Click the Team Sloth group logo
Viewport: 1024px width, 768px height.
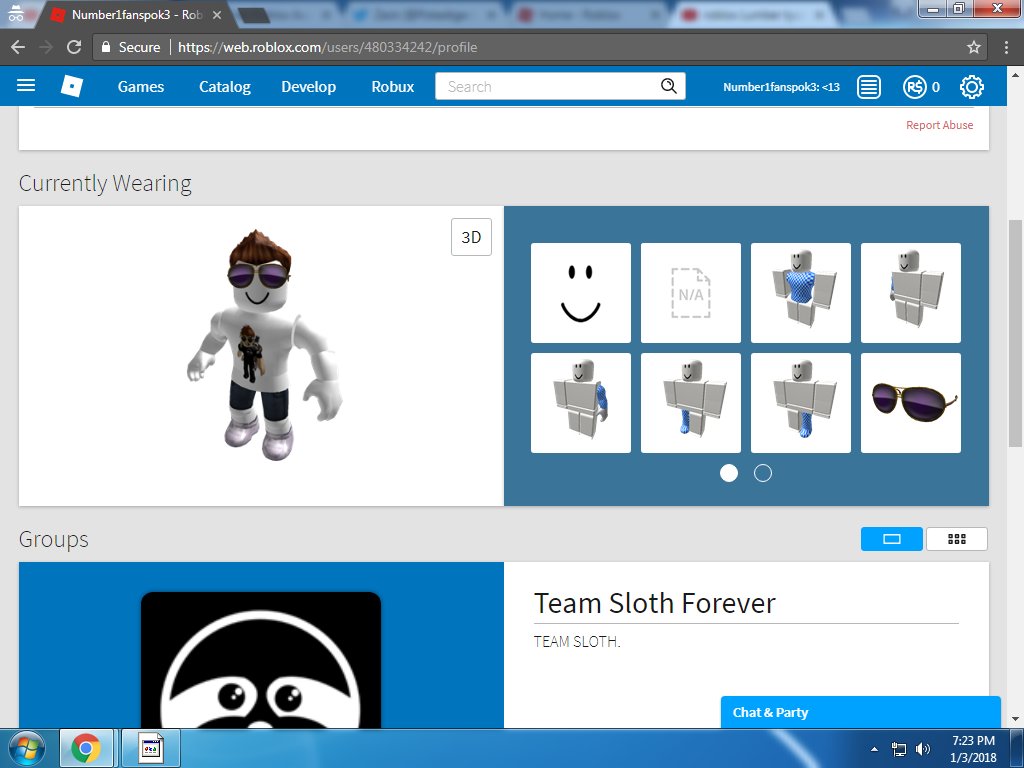pos(261,660)
